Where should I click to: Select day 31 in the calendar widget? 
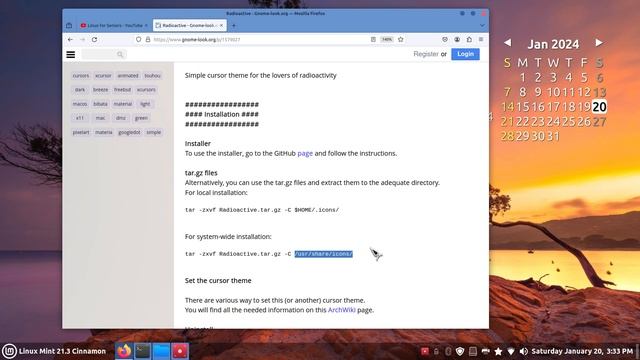coord(553,136)
